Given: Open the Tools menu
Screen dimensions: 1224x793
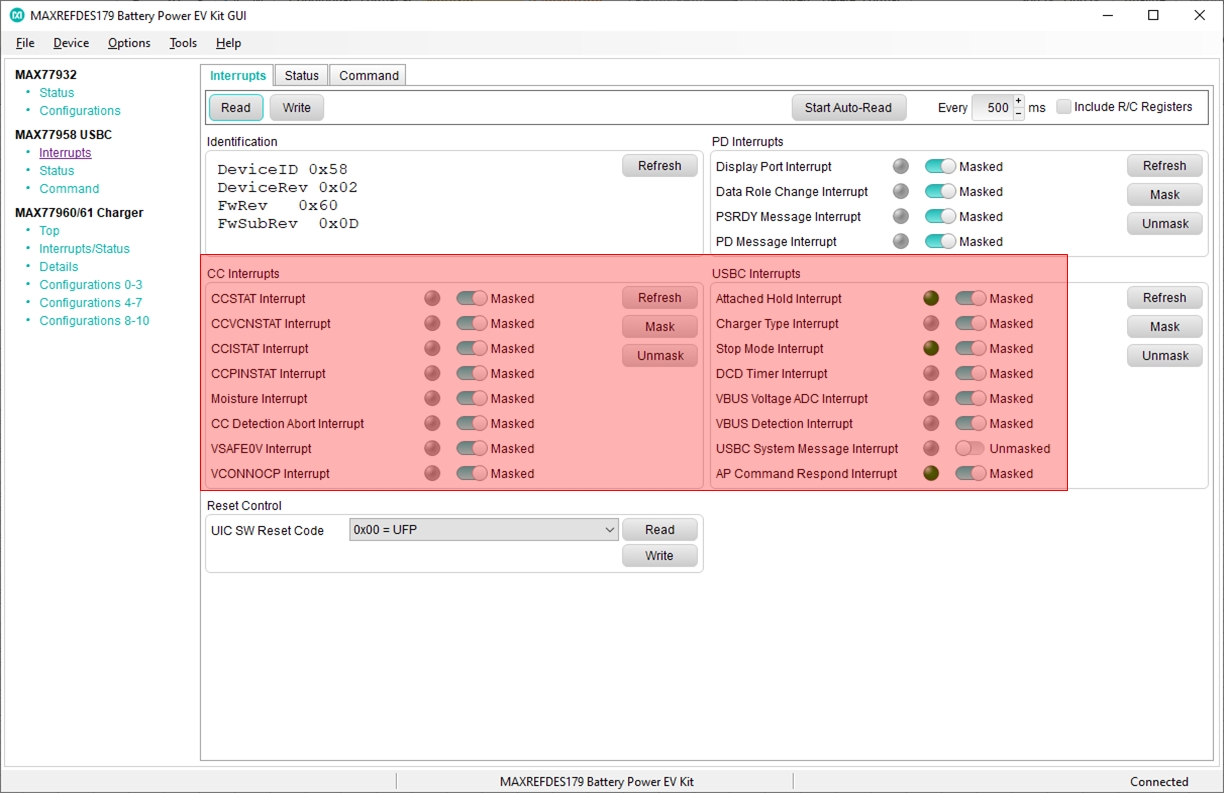Looking at the screenshot, I should (183, 43).
